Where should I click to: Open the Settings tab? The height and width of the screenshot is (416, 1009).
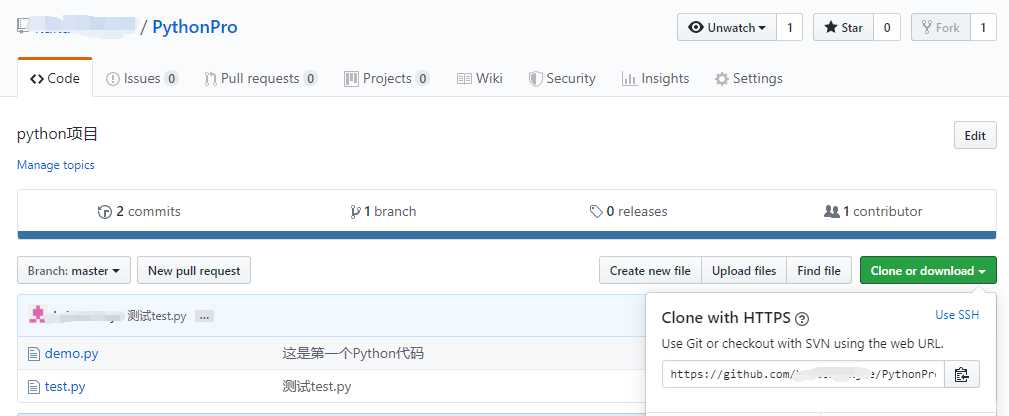pos(748,79)
